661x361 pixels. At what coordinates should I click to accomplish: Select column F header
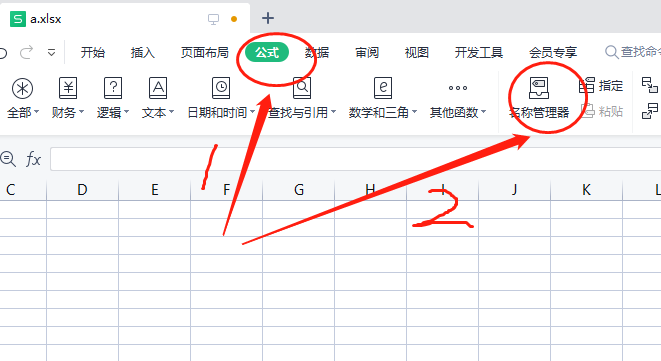(227, 190)
